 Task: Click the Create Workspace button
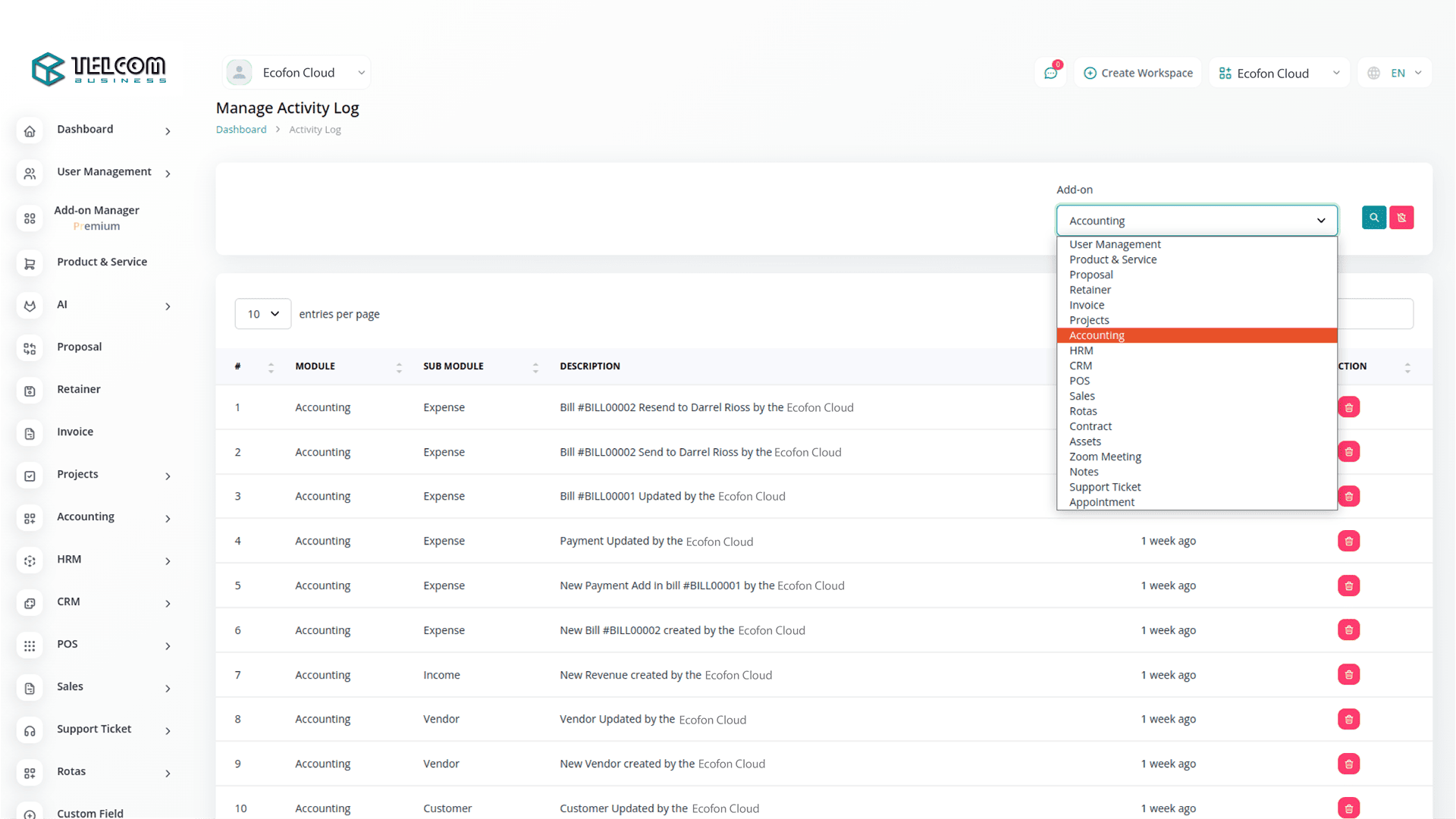point(1137,73)
